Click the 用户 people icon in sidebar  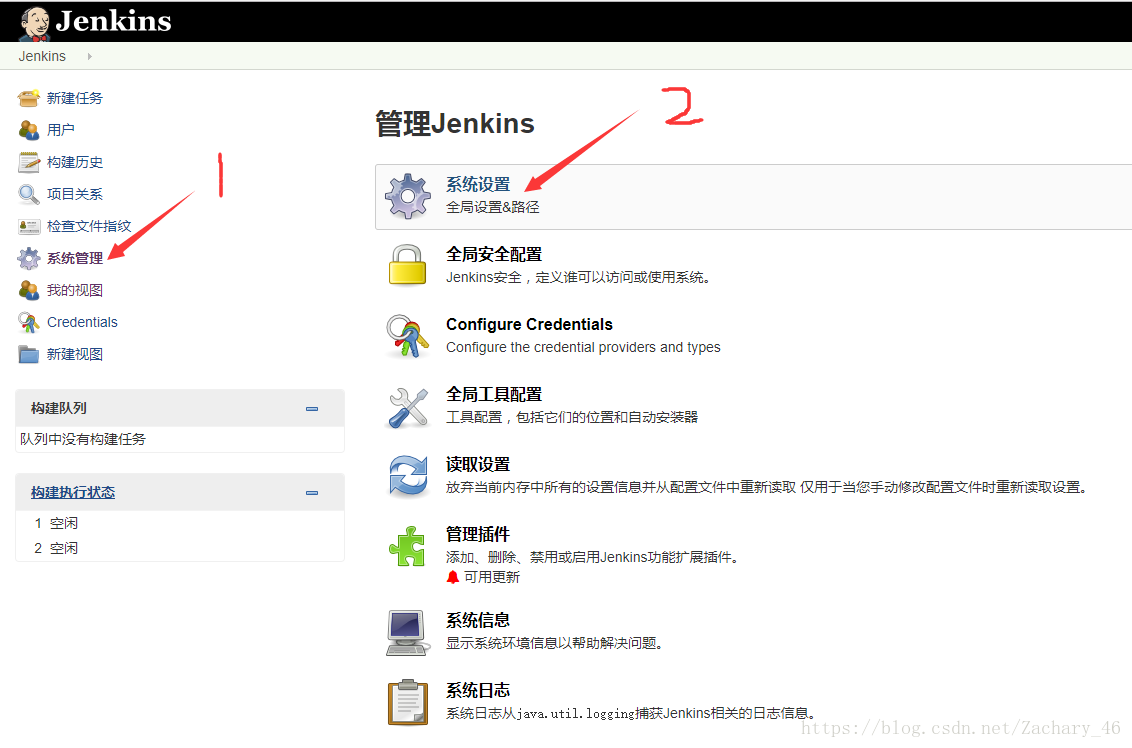(x=29, y=130)
